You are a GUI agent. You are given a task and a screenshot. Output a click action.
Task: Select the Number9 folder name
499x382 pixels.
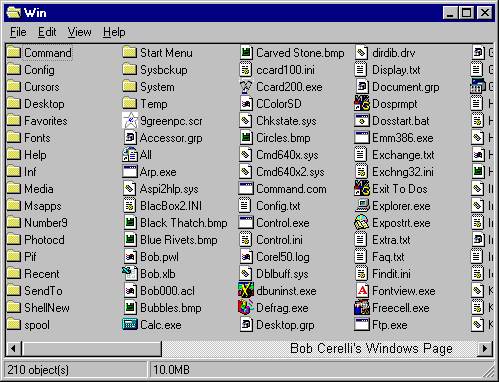pyautogui.click(x=46, y=223)
